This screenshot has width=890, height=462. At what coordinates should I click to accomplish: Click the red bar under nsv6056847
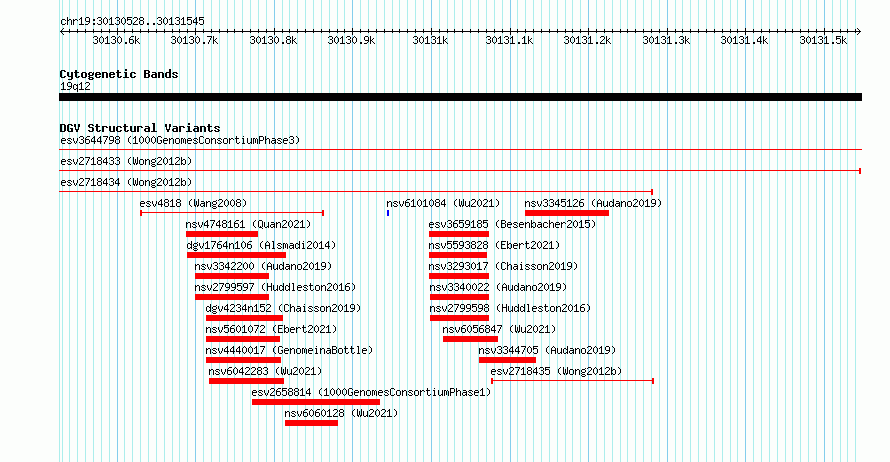(471, 339)
